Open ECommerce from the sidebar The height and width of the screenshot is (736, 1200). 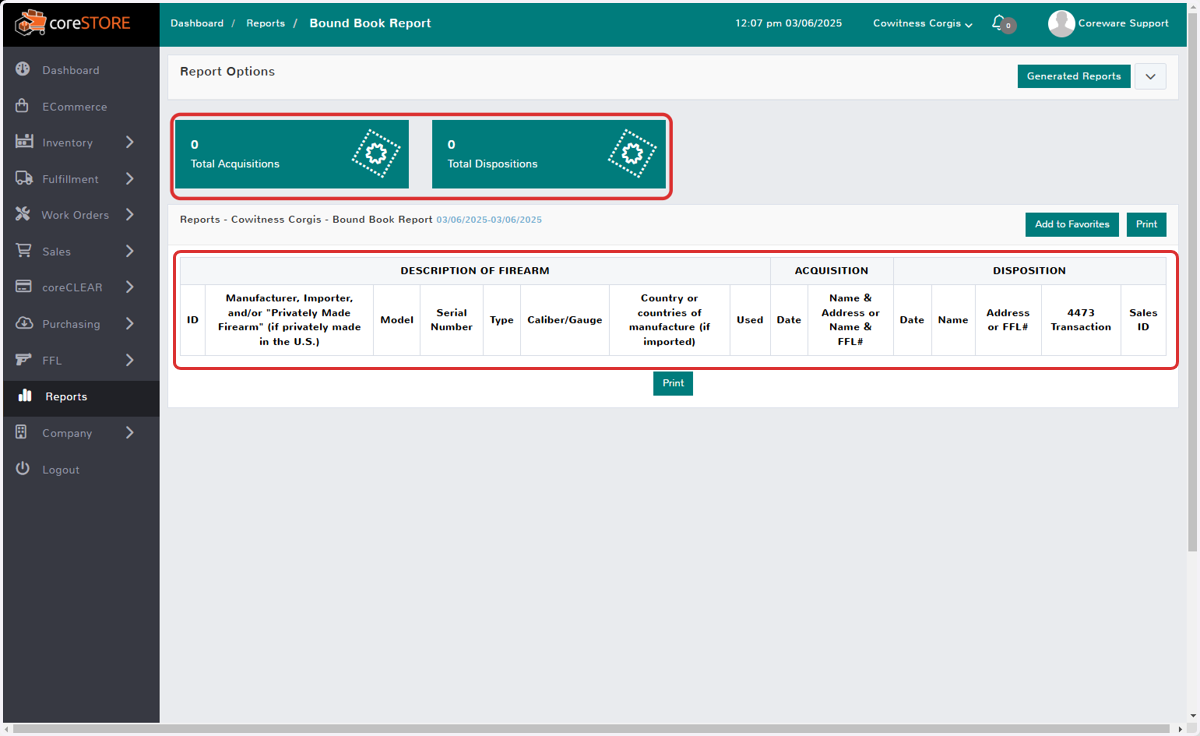[x=80, y=106]
